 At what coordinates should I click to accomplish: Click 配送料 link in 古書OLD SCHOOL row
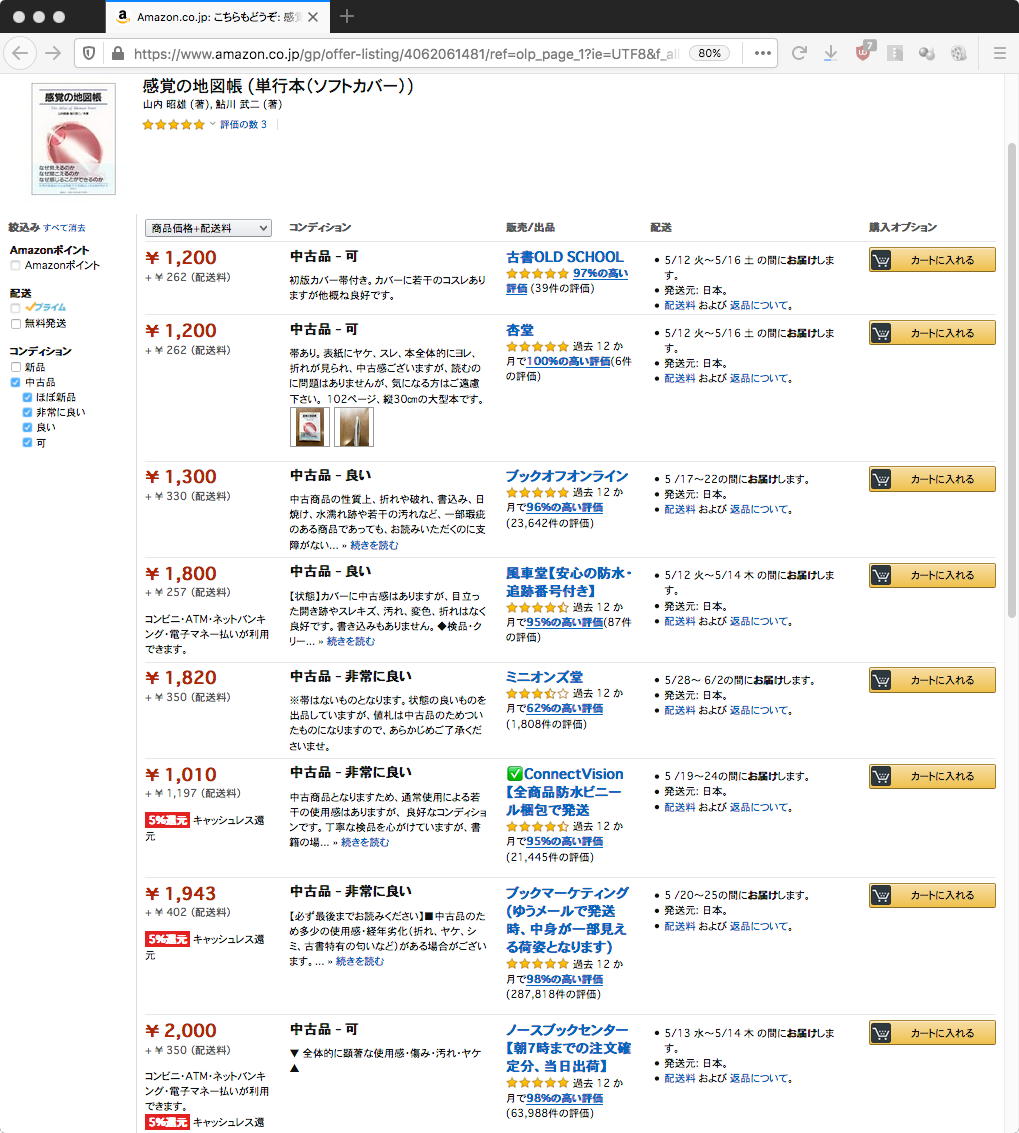pyautogui.click(x=679, y=306)
